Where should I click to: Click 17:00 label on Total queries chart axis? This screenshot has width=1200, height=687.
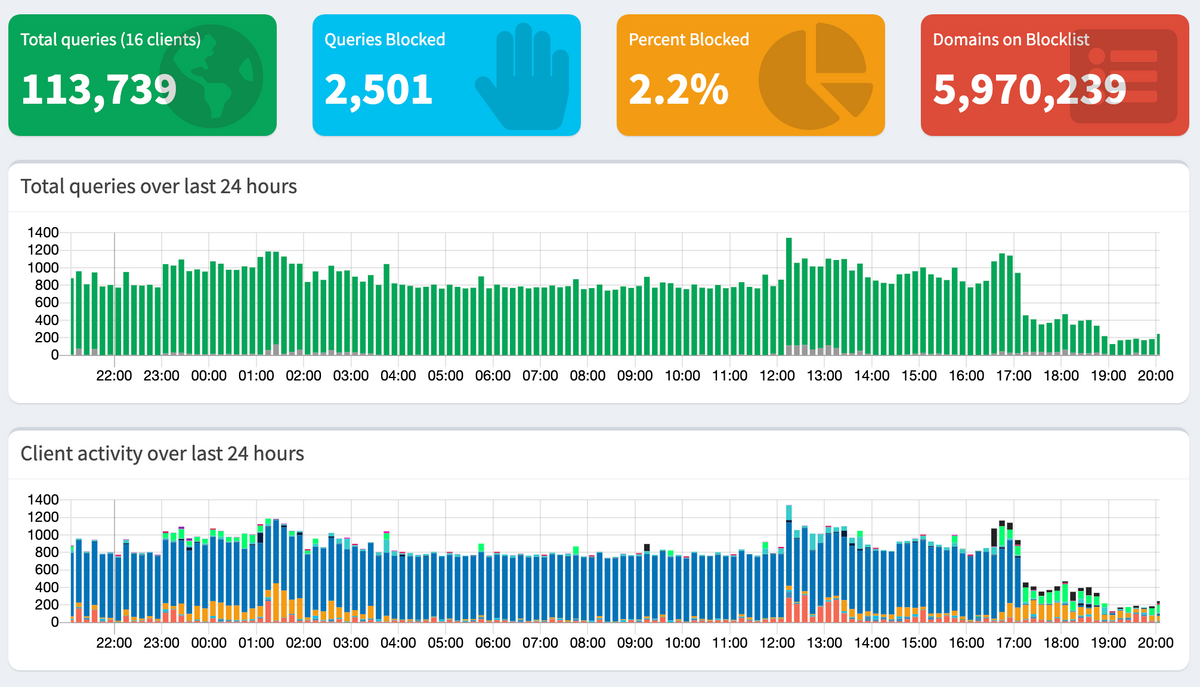point(1014,375)
